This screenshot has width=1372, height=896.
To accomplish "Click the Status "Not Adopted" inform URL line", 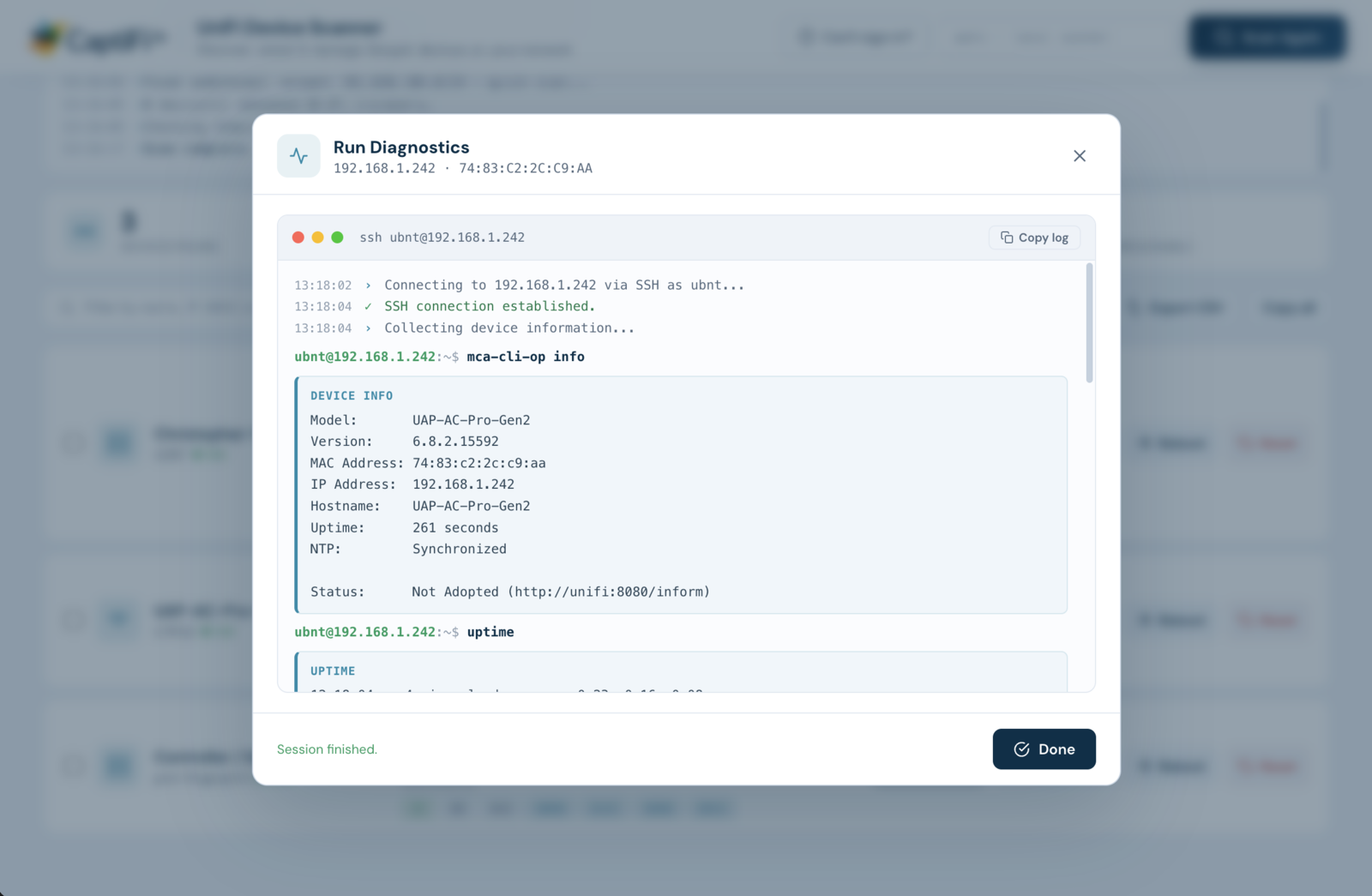I will [x=510, y=592].
